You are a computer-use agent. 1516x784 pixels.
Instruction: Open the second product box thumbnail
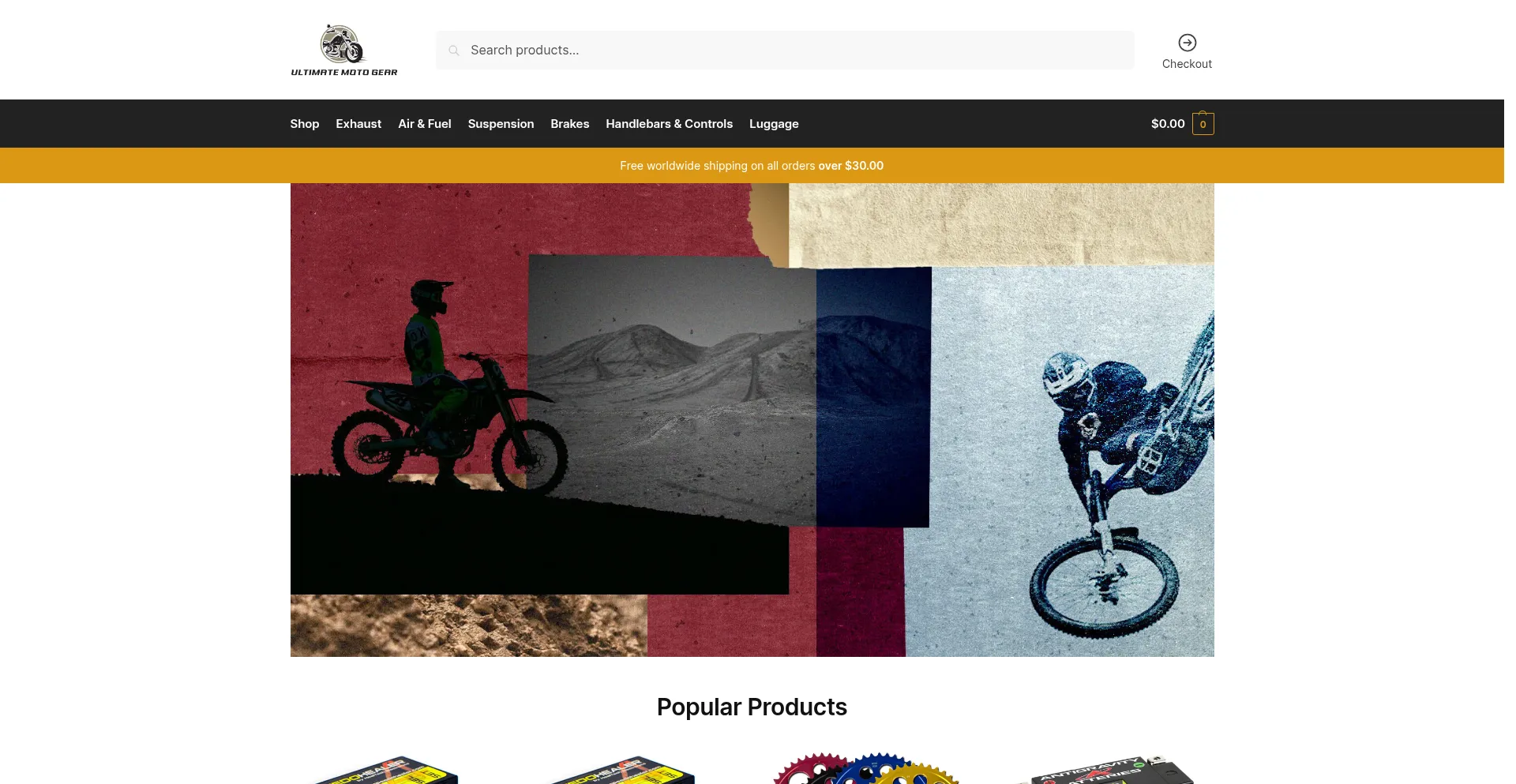[624, 769]
